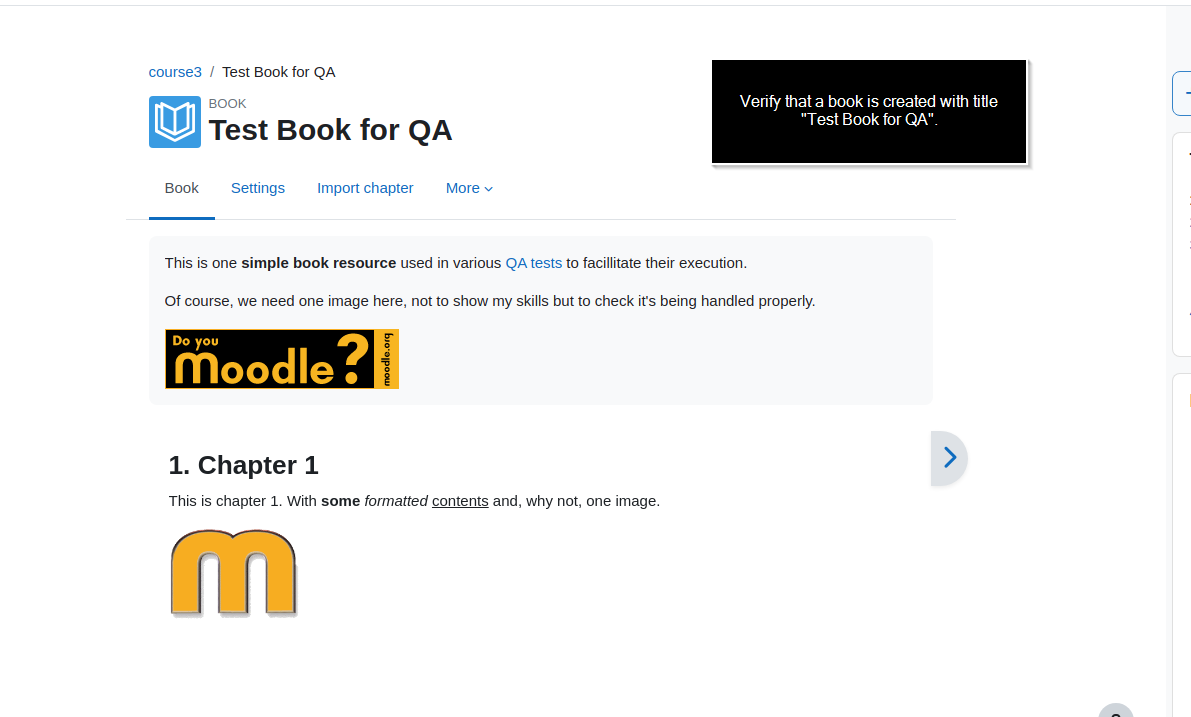
Task: Open the help button at bottom right
Action: click(1115, 711)
